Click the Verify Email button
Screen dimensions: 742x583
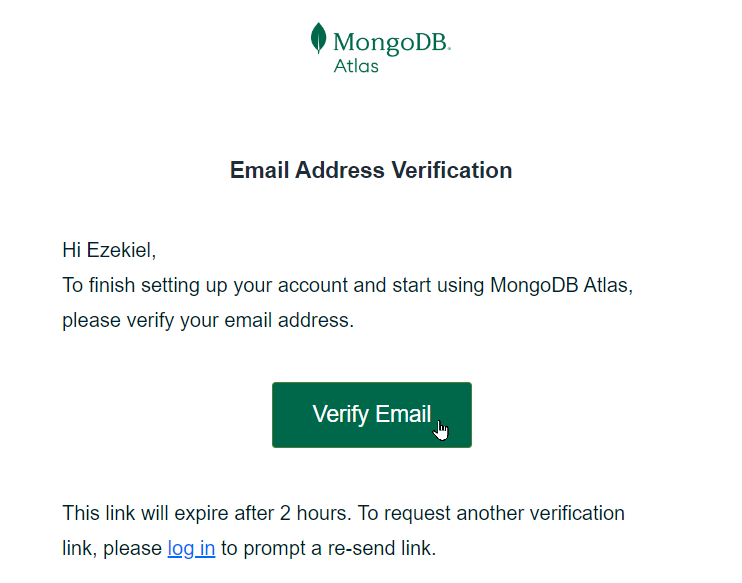[371, 415]
